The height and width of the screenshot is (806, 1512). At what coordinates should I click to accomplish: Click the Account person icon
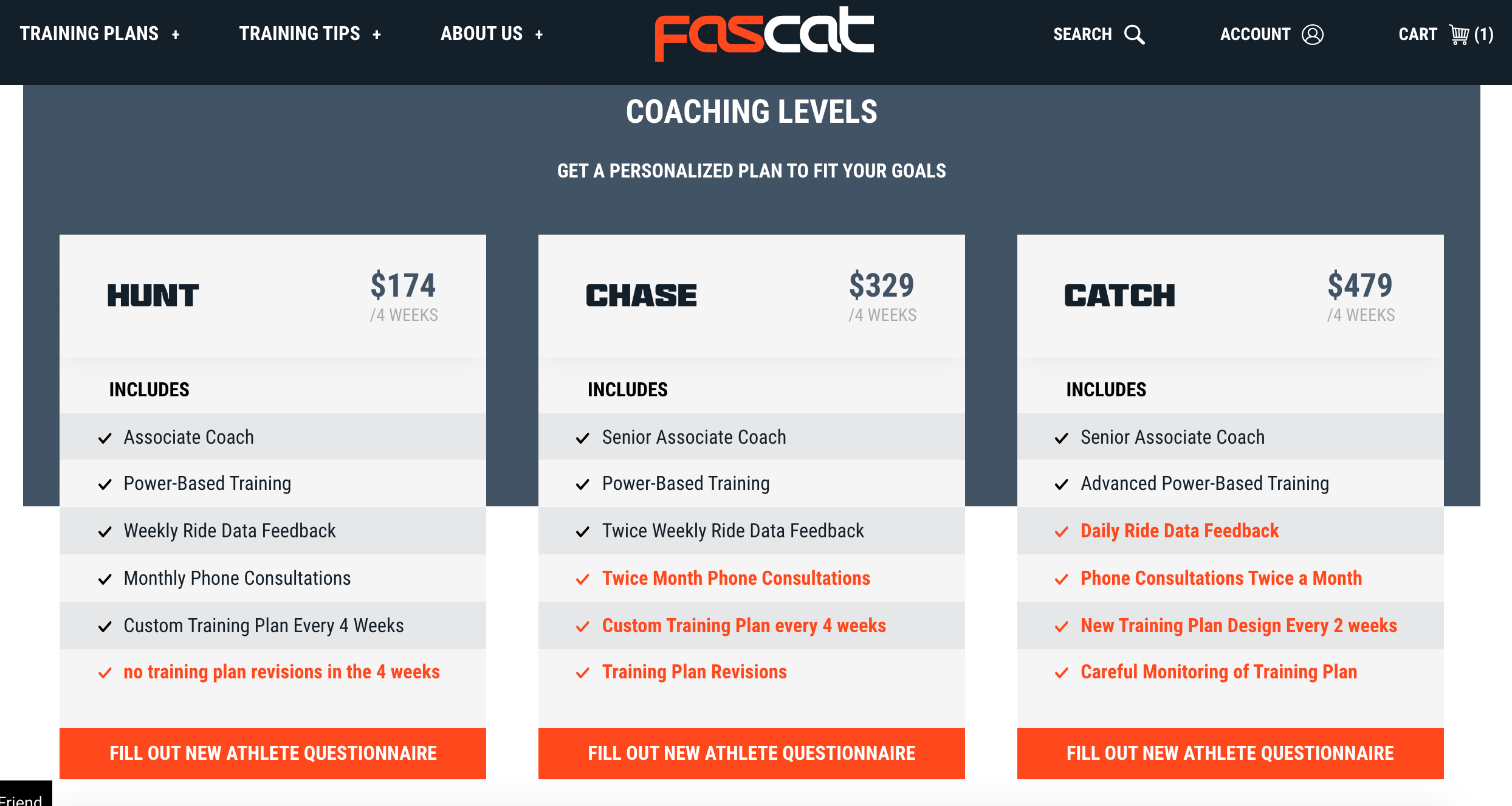click(x=1313, y=34)
